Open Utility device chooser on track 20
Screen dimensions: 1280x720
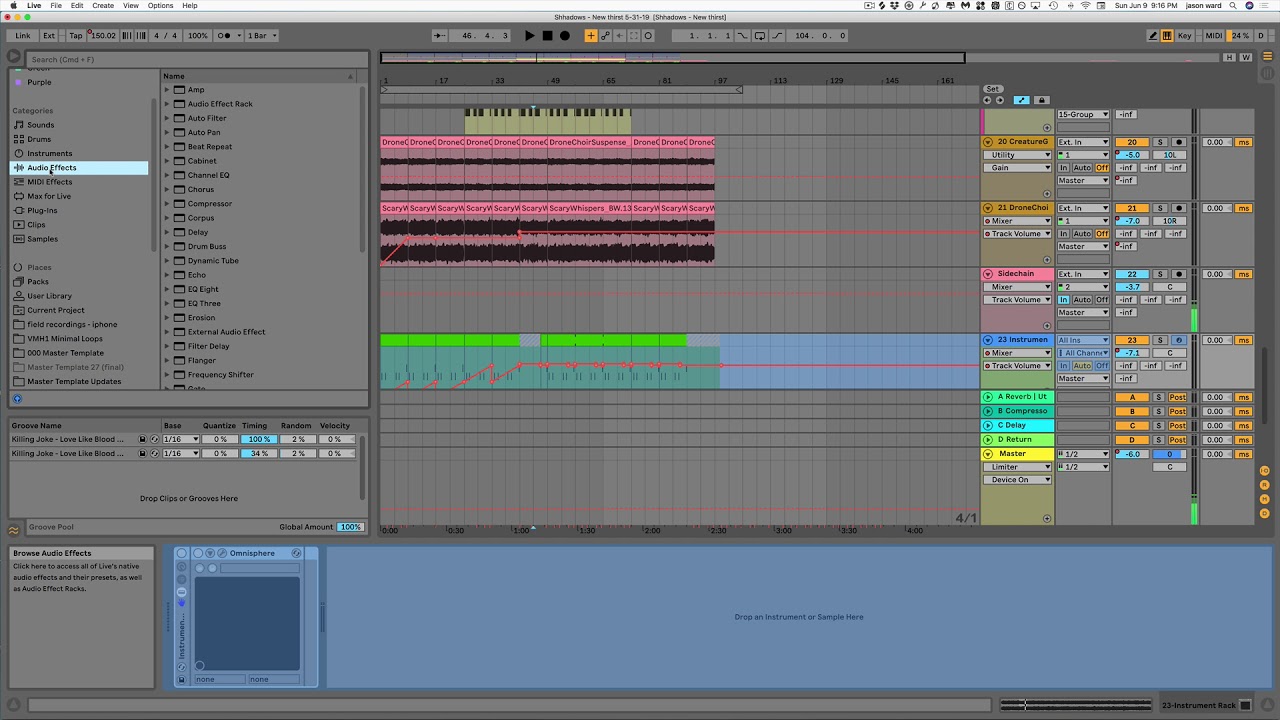(x=1017, y=155)
